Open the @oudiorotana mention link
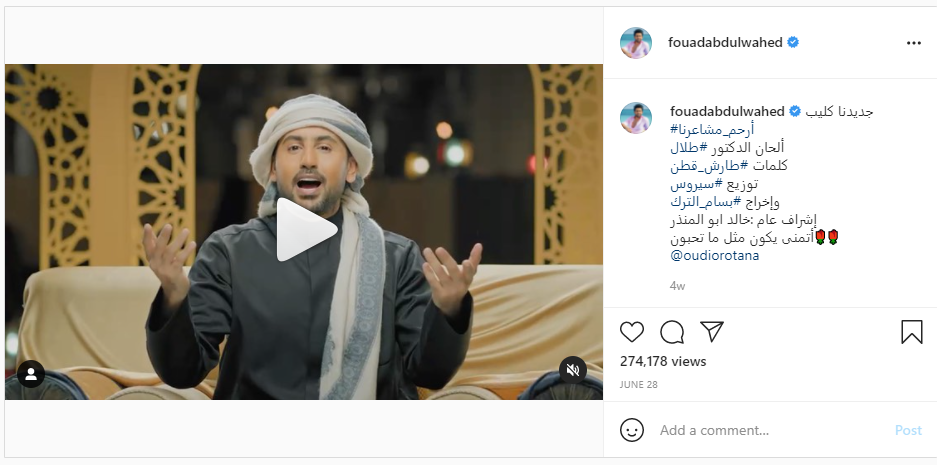 (715, 255)
